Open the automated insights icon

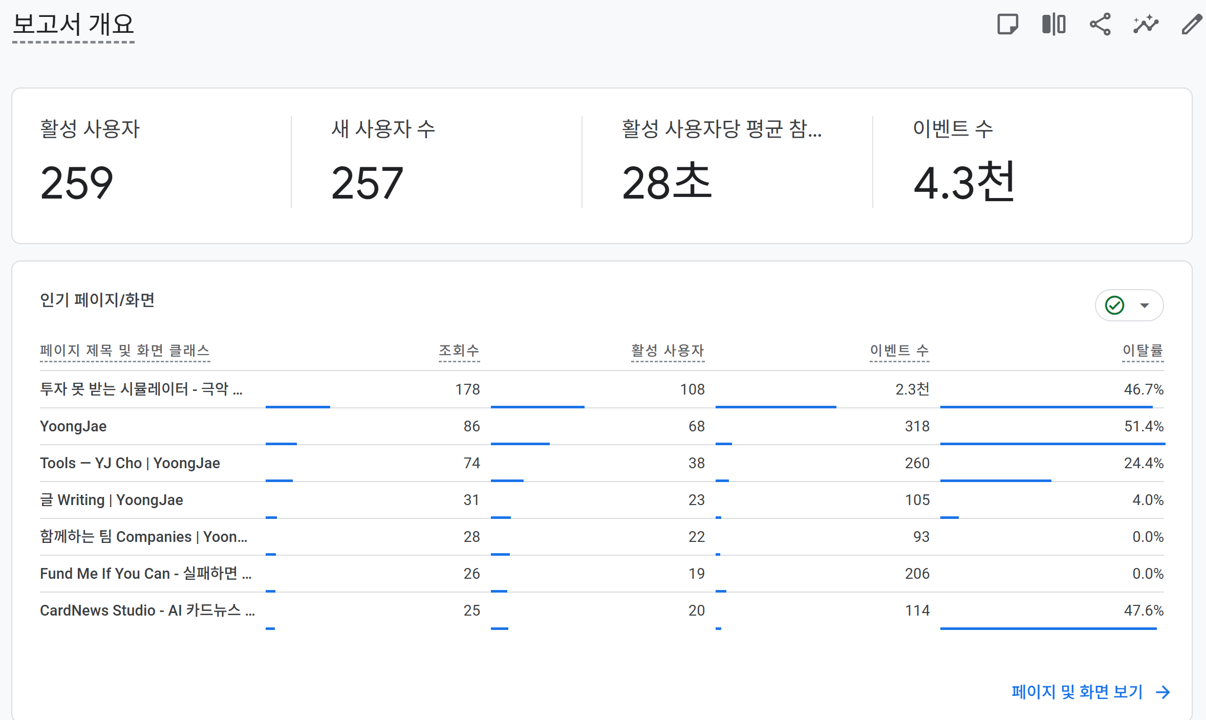click(x=1145, y=23)
